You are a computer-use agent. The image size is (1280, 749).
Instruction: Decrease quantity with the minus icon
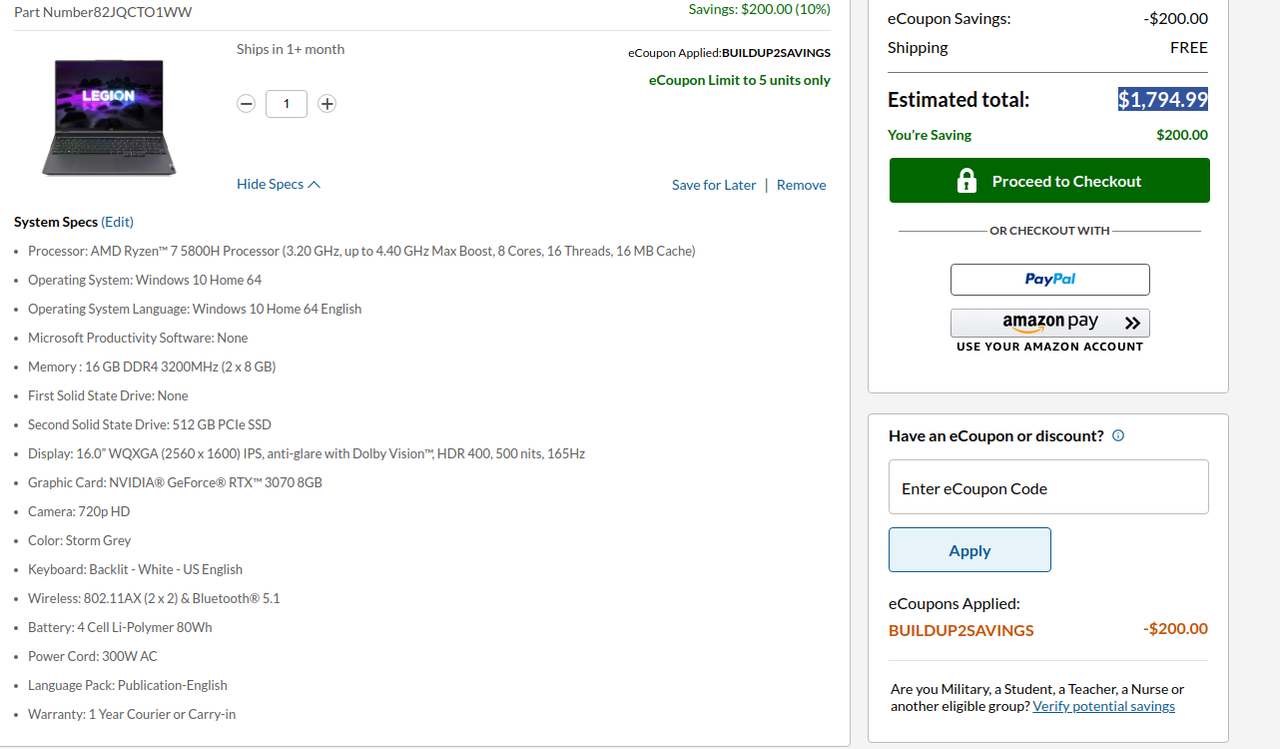tap(247, 103)
